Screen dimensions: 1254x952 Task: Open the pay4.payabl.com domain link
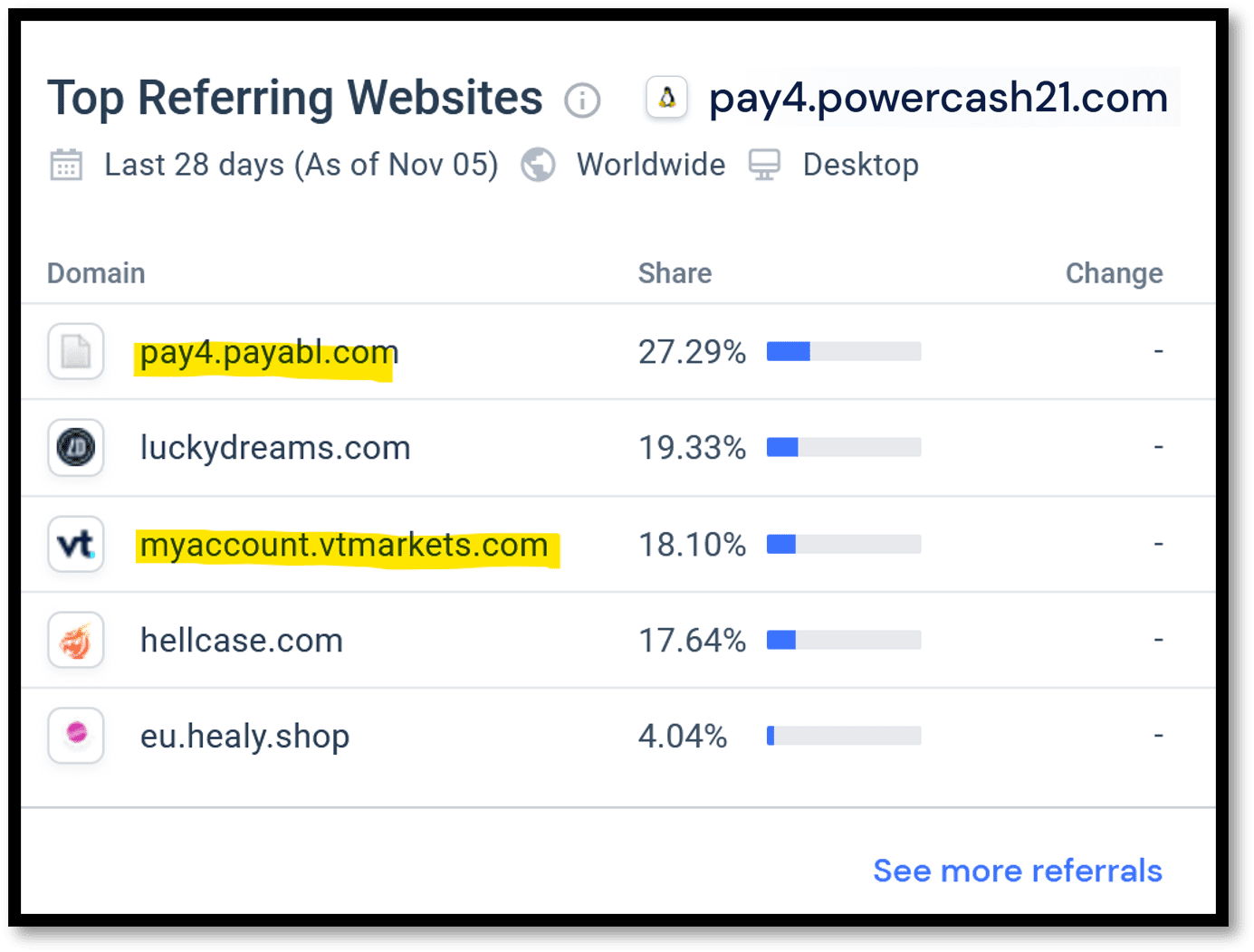click(x=269, y=352)
